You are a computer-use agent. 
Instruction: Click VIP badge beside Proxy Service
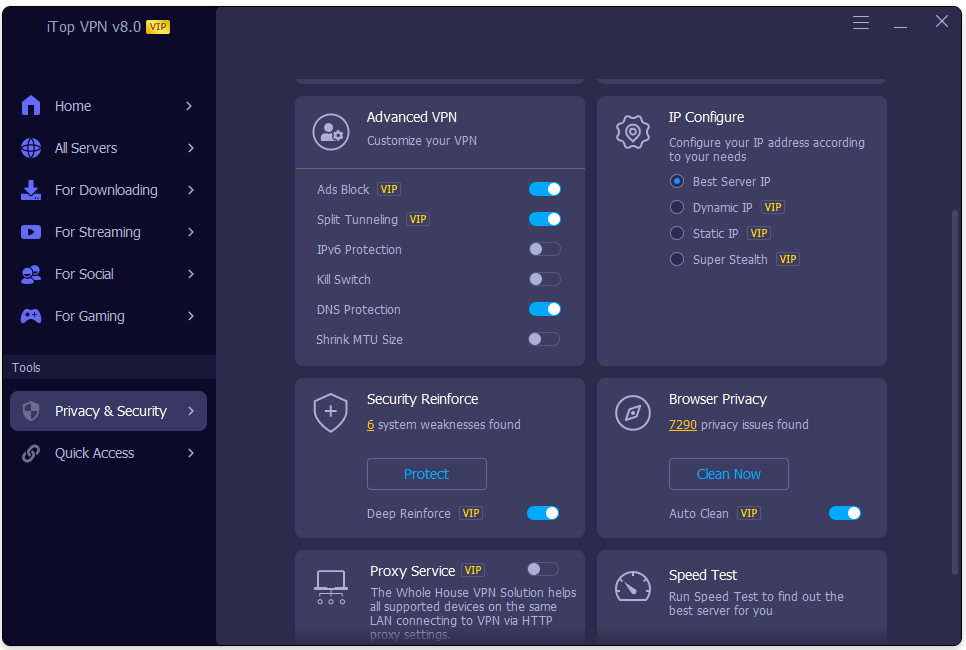pyautogui.click(x=473, y=571)
